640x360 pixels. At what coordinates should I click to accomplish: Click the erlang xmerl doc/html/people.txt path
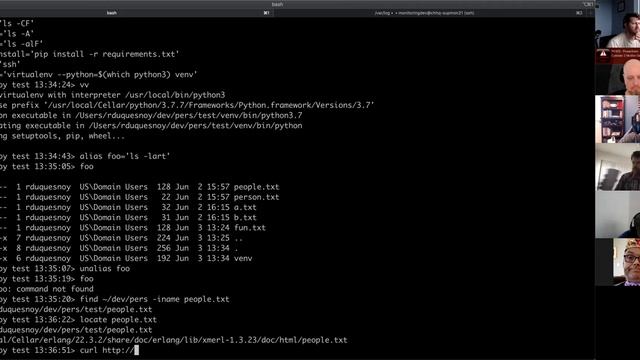[x=173, y=340]
